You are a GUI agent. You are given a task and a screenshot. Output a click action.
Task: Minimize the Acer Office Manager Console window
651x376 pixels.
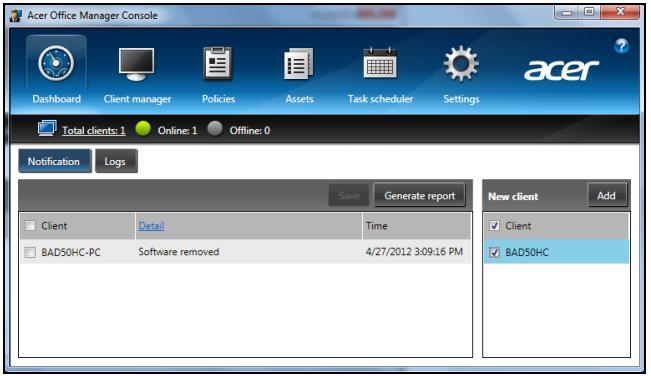(567, 12)
